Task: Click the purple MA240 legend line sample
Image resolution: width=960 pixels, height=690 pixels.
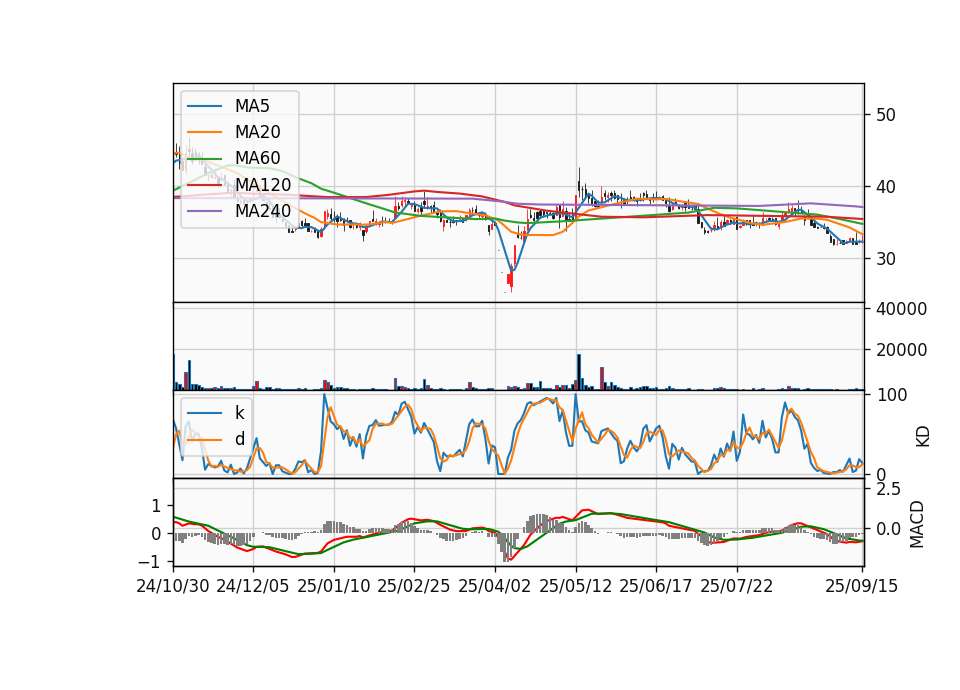Action: tap(204, 211)
